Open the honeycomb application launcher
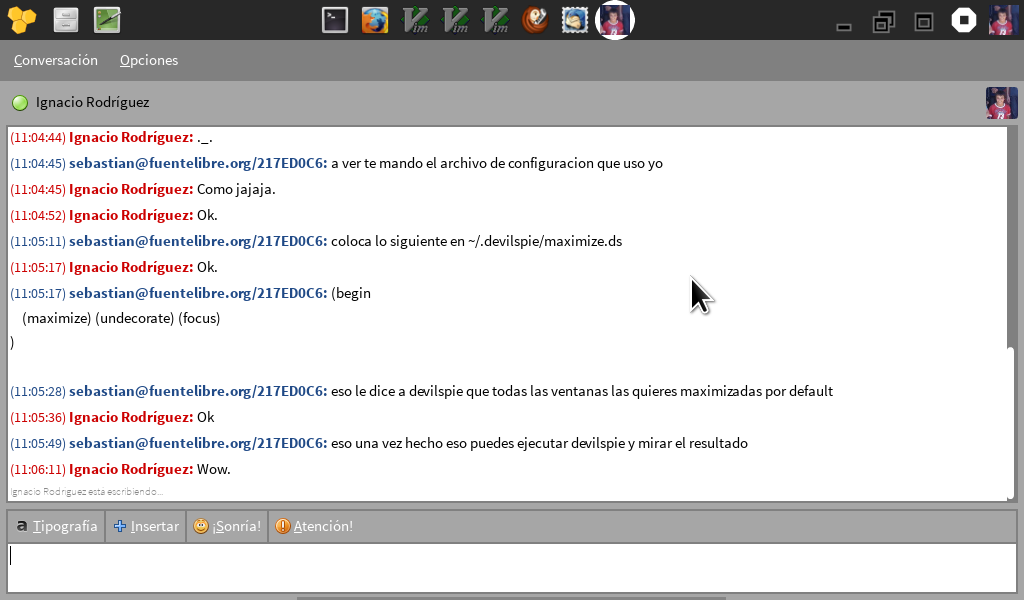The width and height of the screenshot is (1024, 600). (22, 20)
